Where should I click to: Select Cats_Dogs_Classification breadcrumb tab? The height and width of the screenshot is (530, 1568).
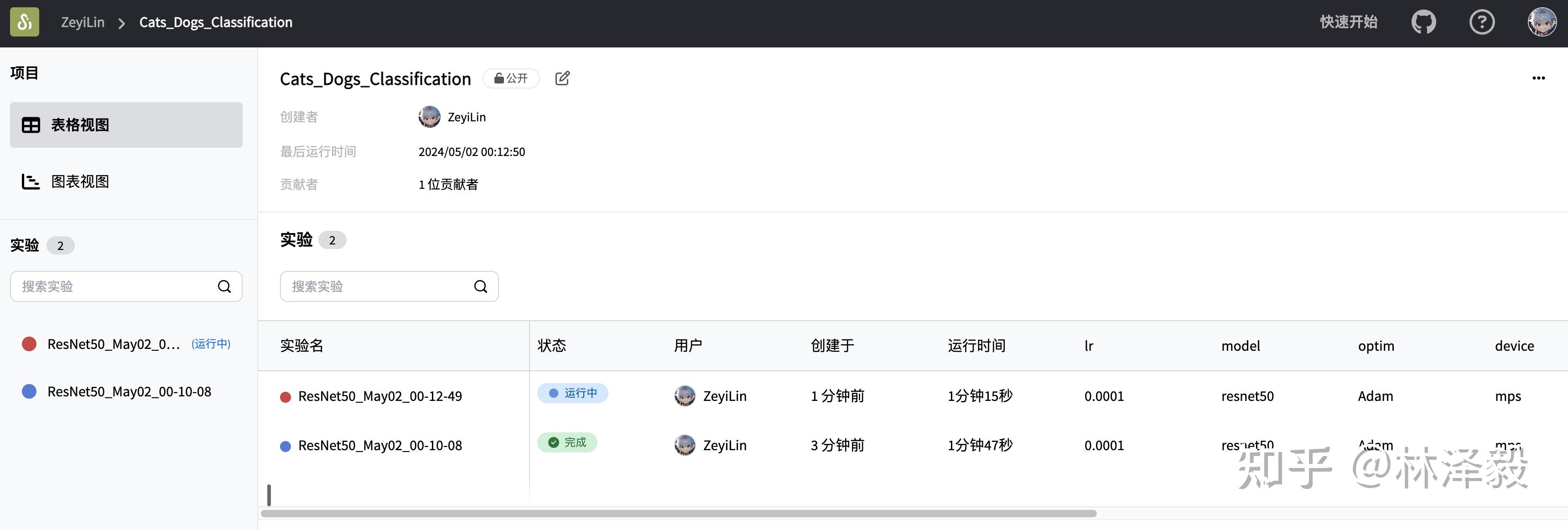pyautogui.click(x=215, y=22)
